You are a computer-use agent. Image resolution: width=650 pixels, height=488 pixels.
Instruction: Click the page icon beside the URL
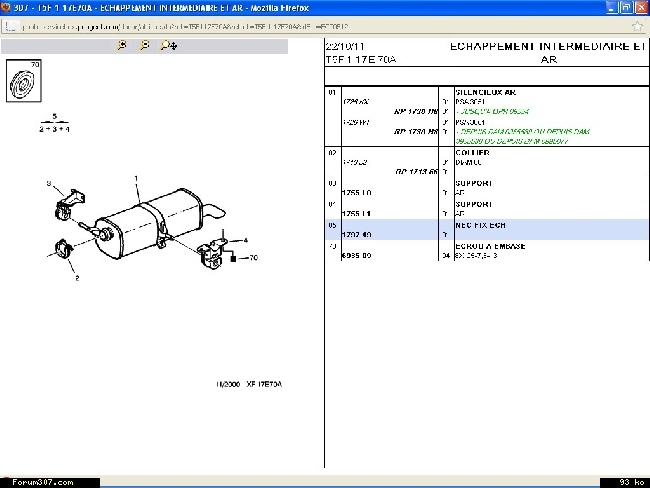tap(11, 27)
